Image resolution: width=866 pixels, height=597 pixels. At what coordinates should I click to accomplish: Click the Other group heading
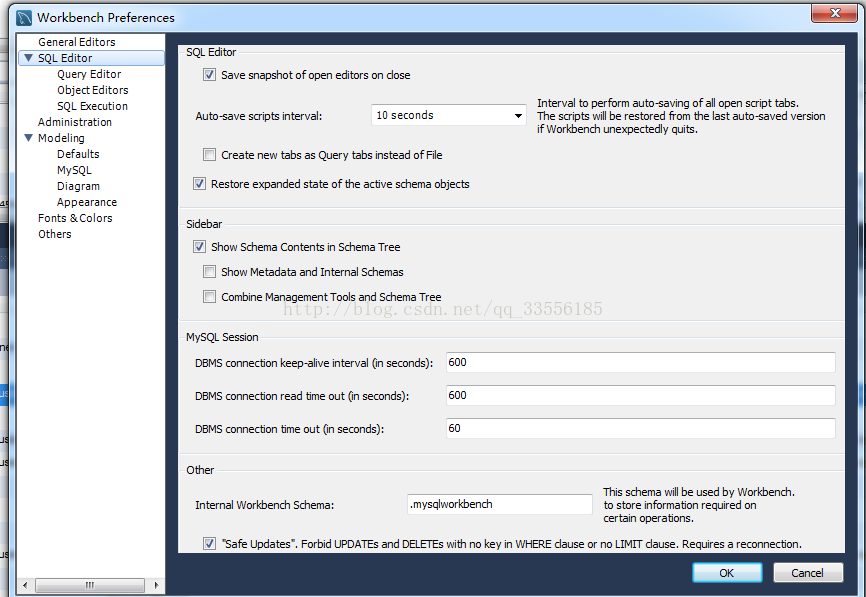pyautogui.click(x=200, y=470)
